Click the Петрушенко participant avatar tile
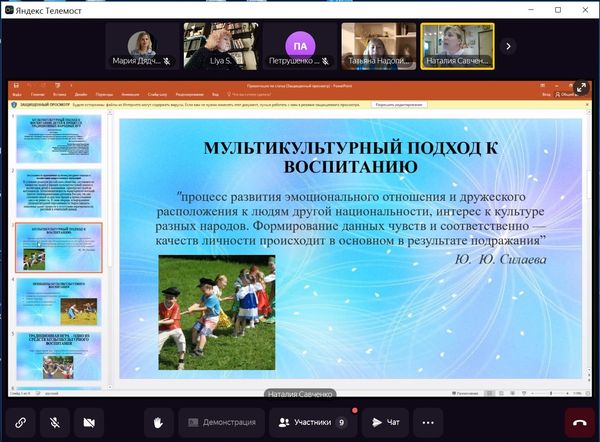 [x=299, y=45]
